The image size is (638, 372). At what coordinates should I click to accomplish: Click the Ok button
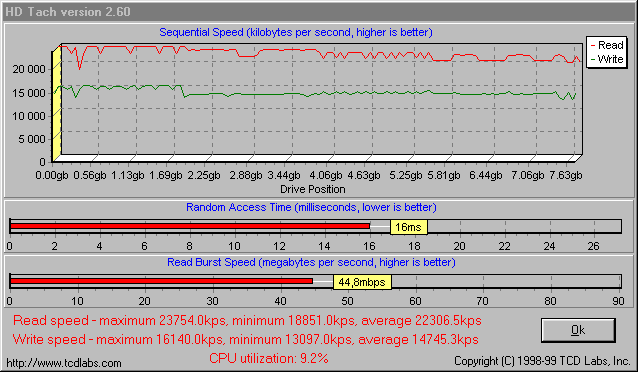pyautogui.click(x=578, y=330)
